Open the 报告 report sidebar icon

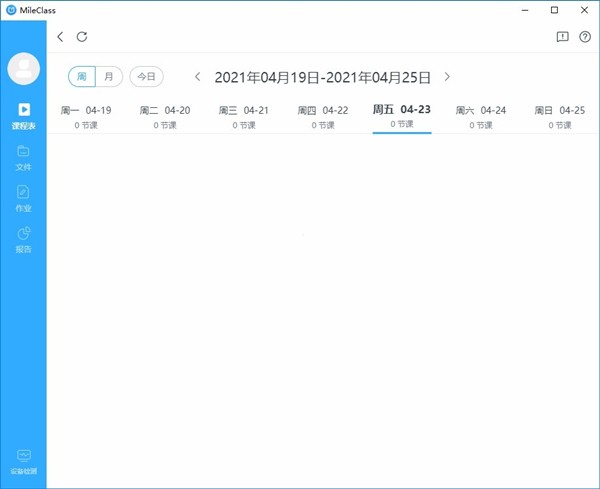click(x=24, y=240)
